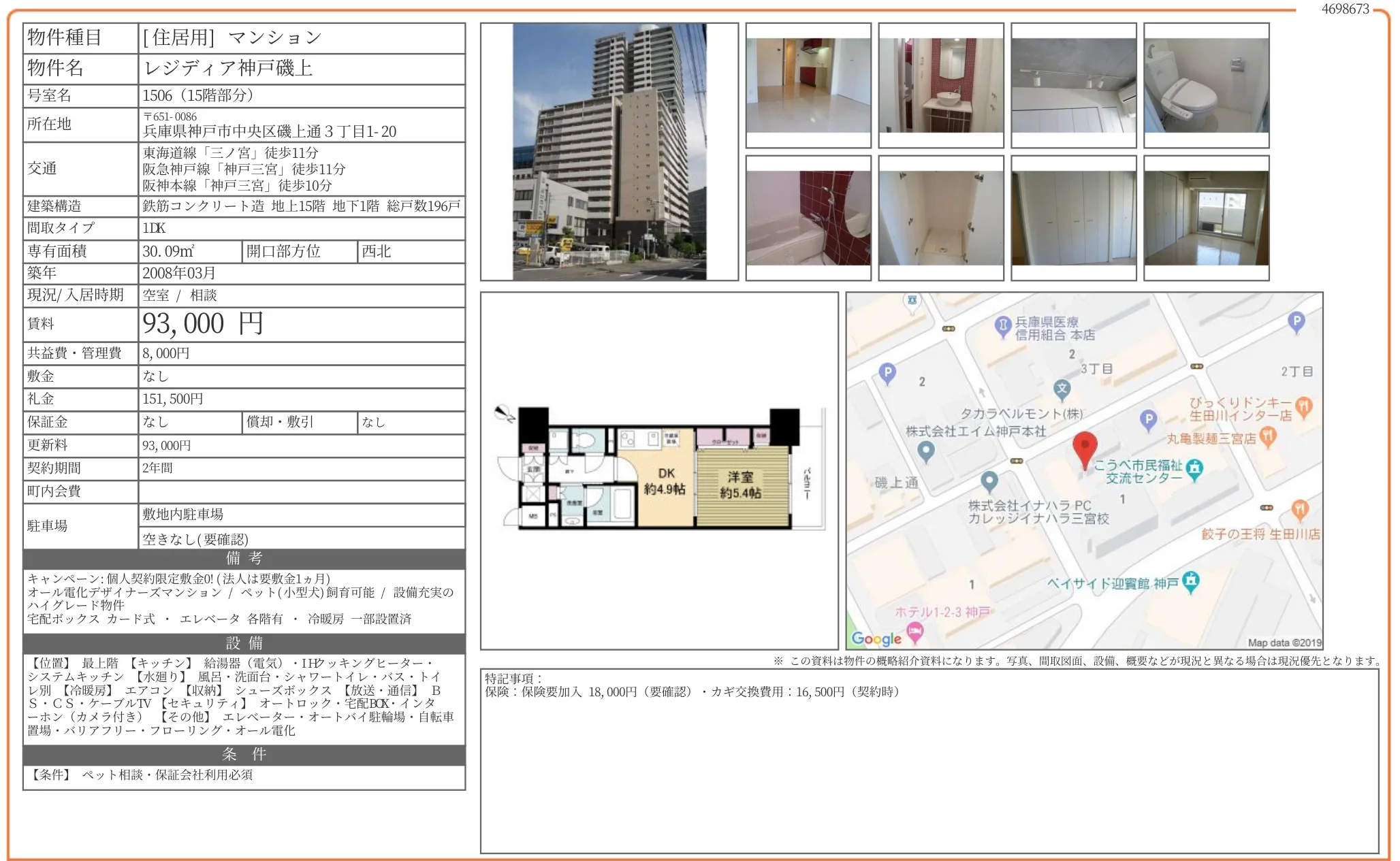Click the 93,000 円 rent value
The height and width of the screenshot is (861, 1400).
coord(202,324)
